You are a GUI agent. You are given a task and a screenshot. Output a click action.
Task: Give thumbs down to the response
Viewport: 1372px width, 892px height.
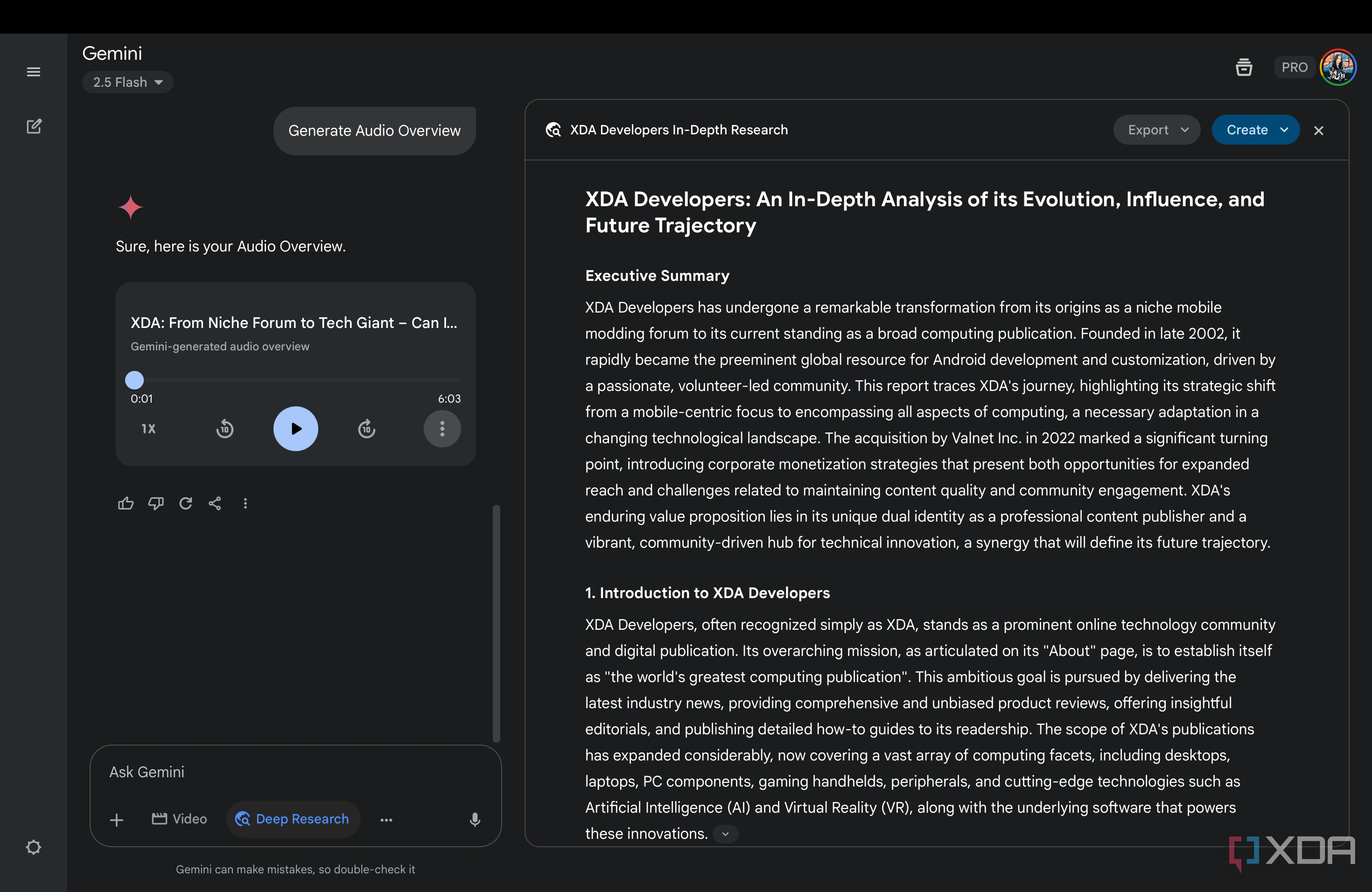click(156, 504)
